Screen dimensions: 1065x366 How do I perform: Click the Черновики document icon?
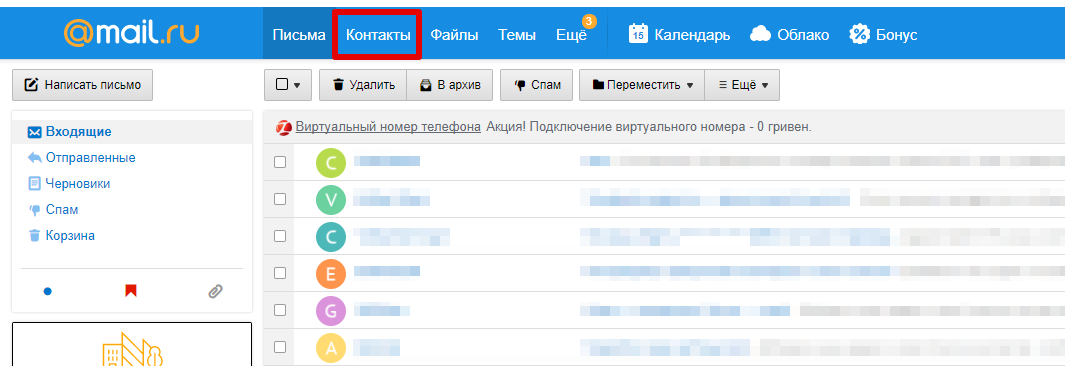(35, 183)
